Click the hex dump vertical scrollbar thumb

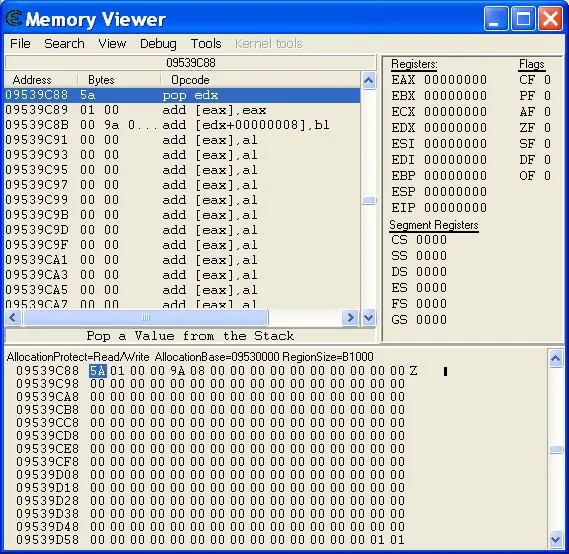[x=556, y=450]
